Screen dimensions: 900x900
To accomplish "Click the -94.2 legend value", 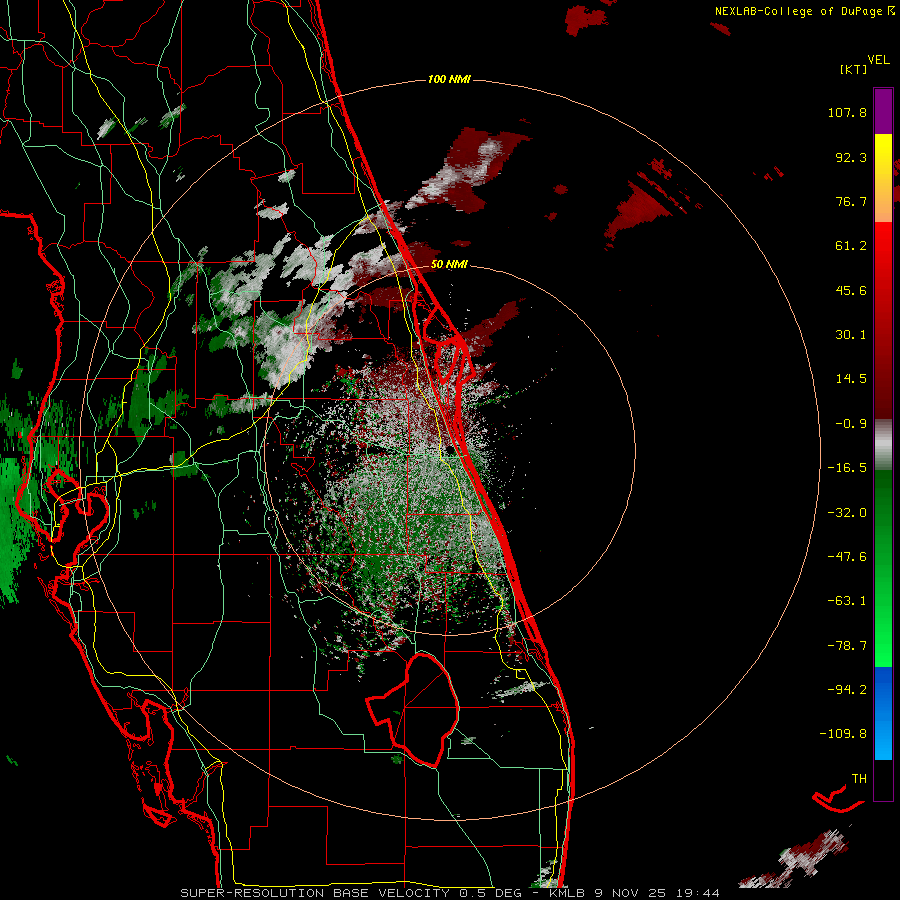I will coord(847,689).
